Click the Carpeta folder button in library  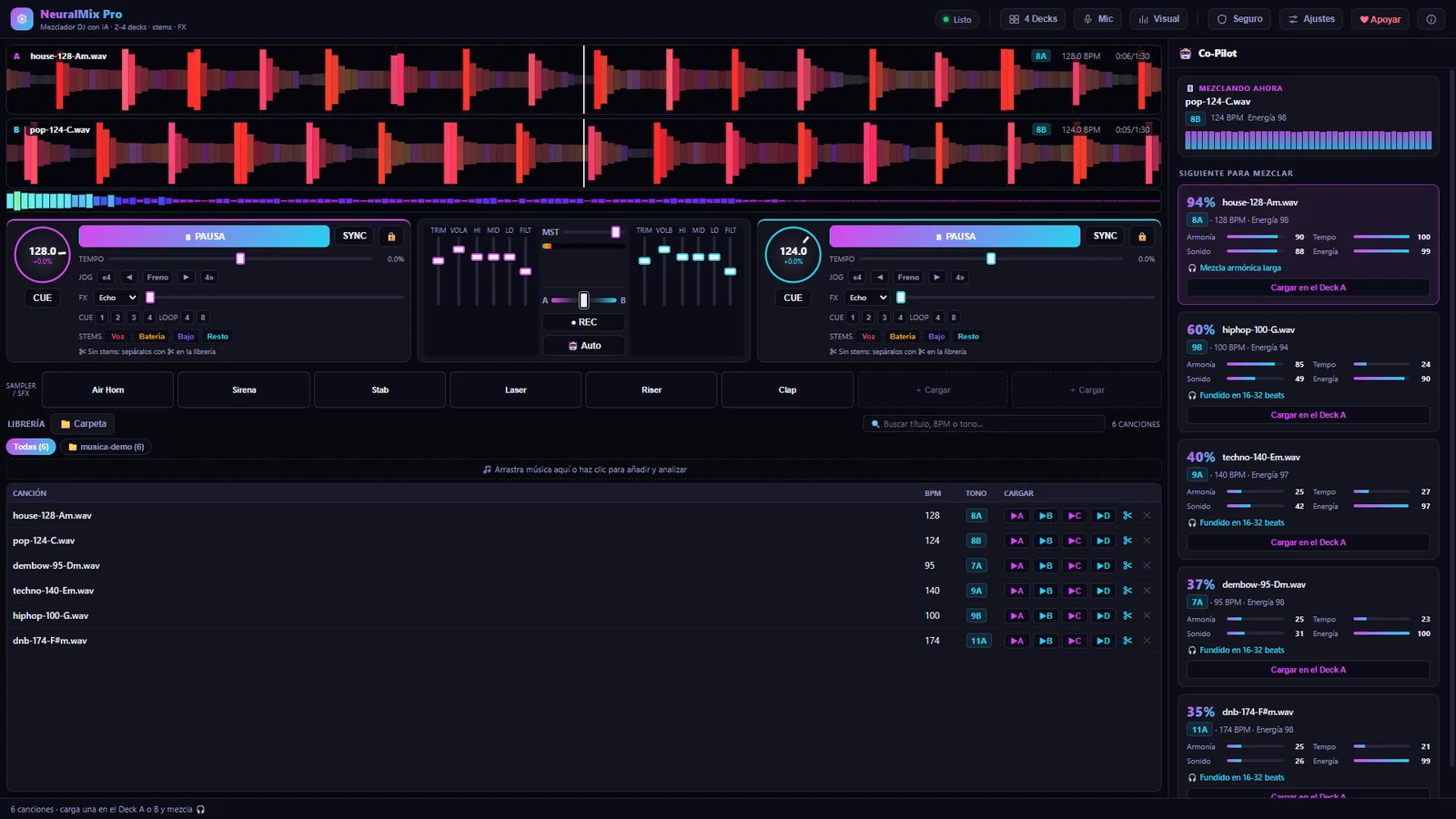(x=84, y=424)
